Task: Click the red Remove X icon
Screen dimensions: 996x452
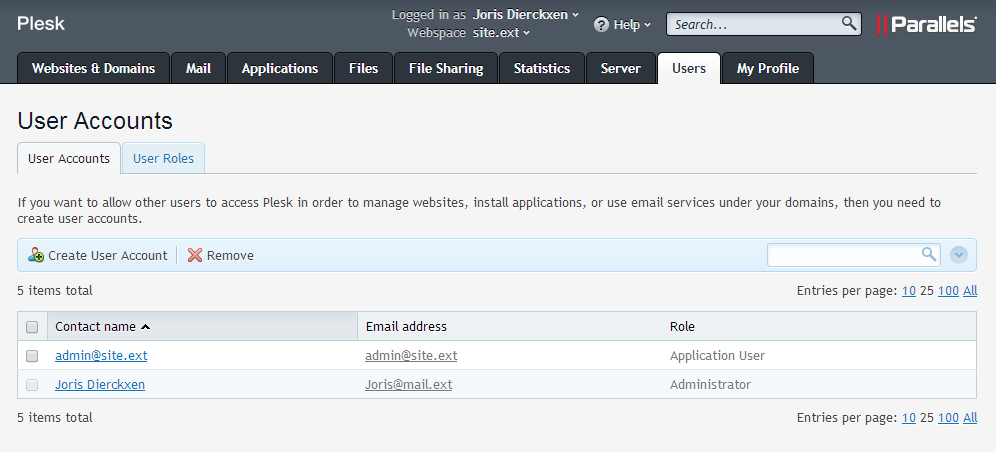Action: pos(195,255)
